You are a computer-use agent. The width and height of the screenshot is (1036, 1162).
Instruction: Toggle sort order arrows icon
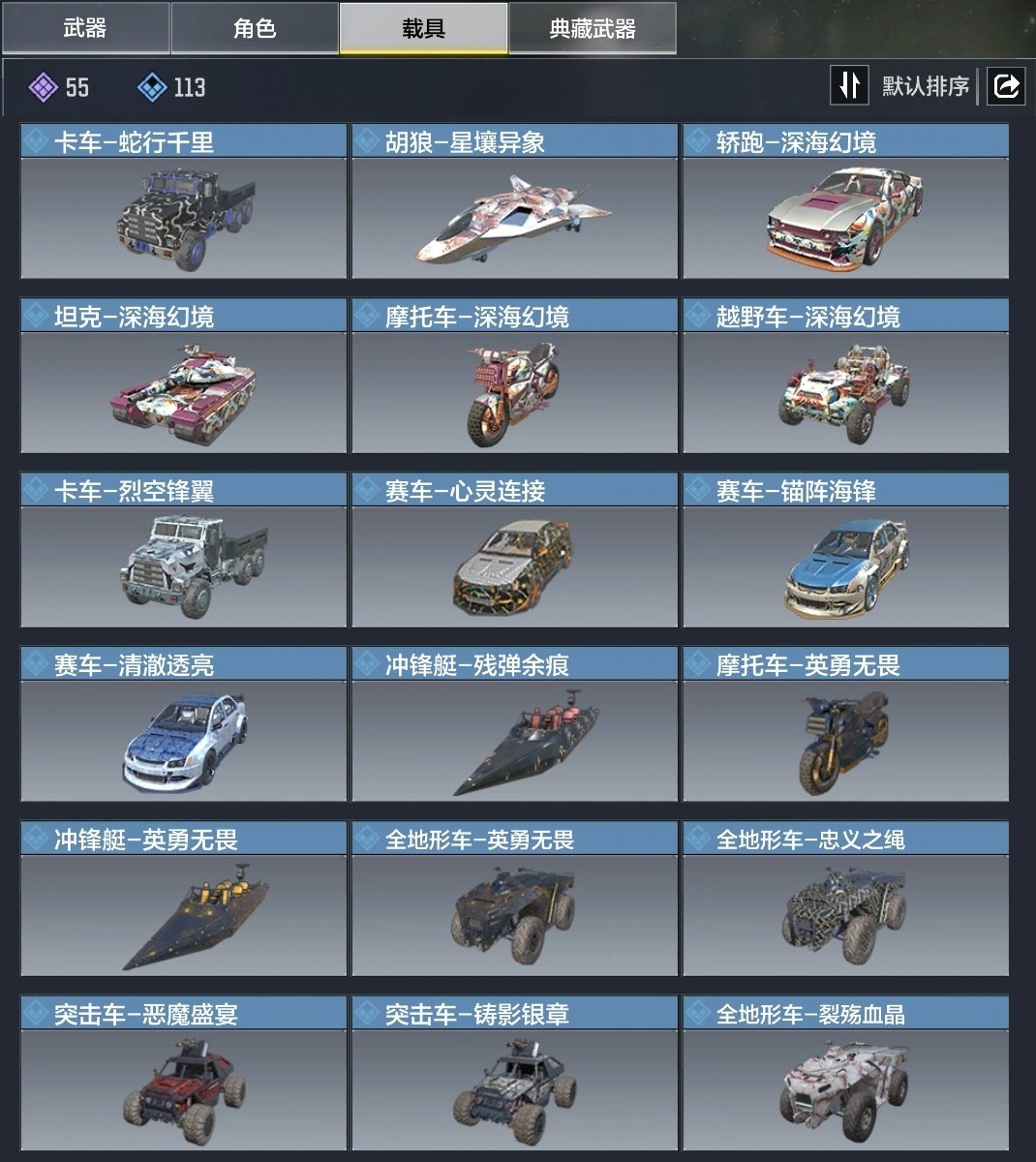[x=849, y=86]
